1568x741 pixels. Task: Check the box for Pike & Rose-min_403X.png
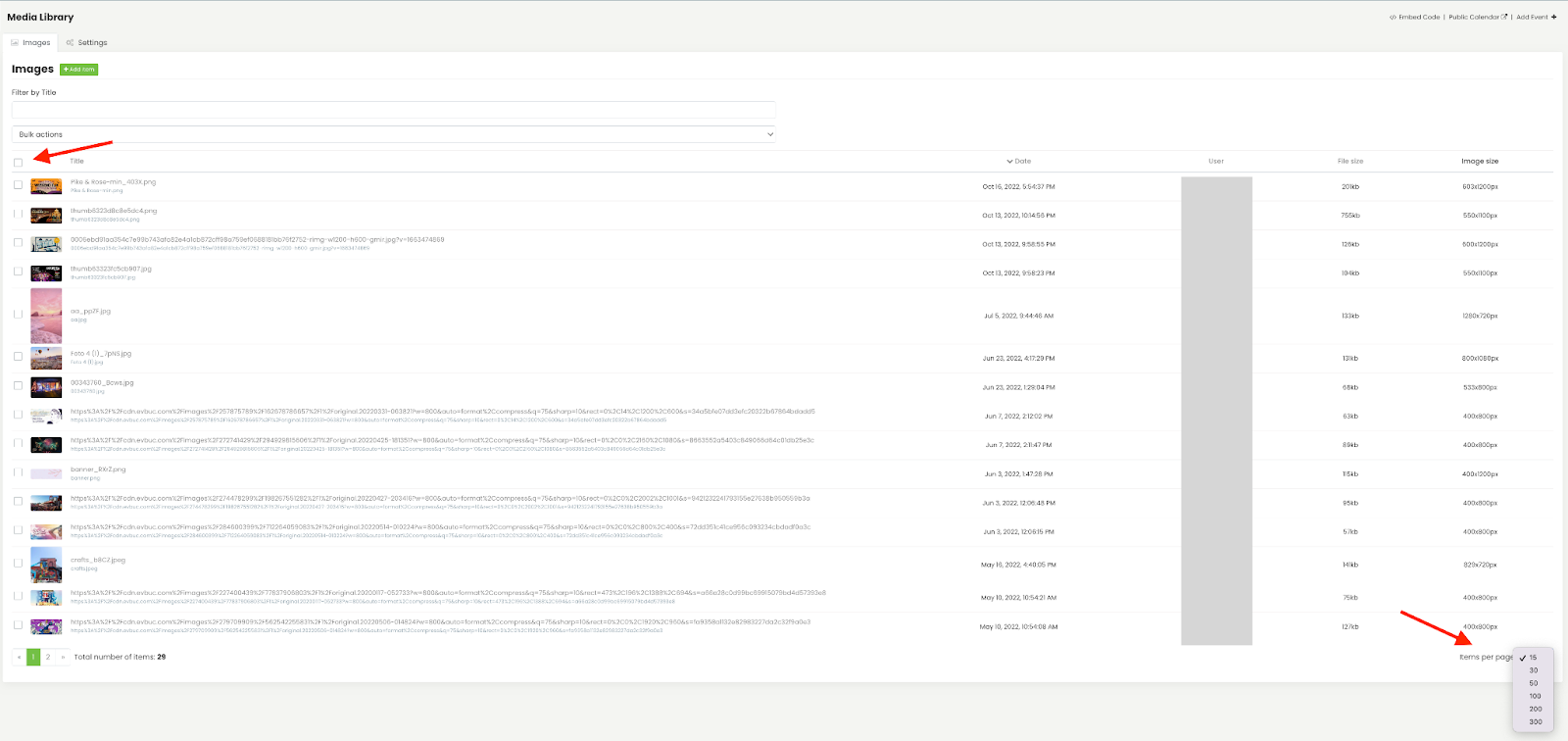click(18, 185)
